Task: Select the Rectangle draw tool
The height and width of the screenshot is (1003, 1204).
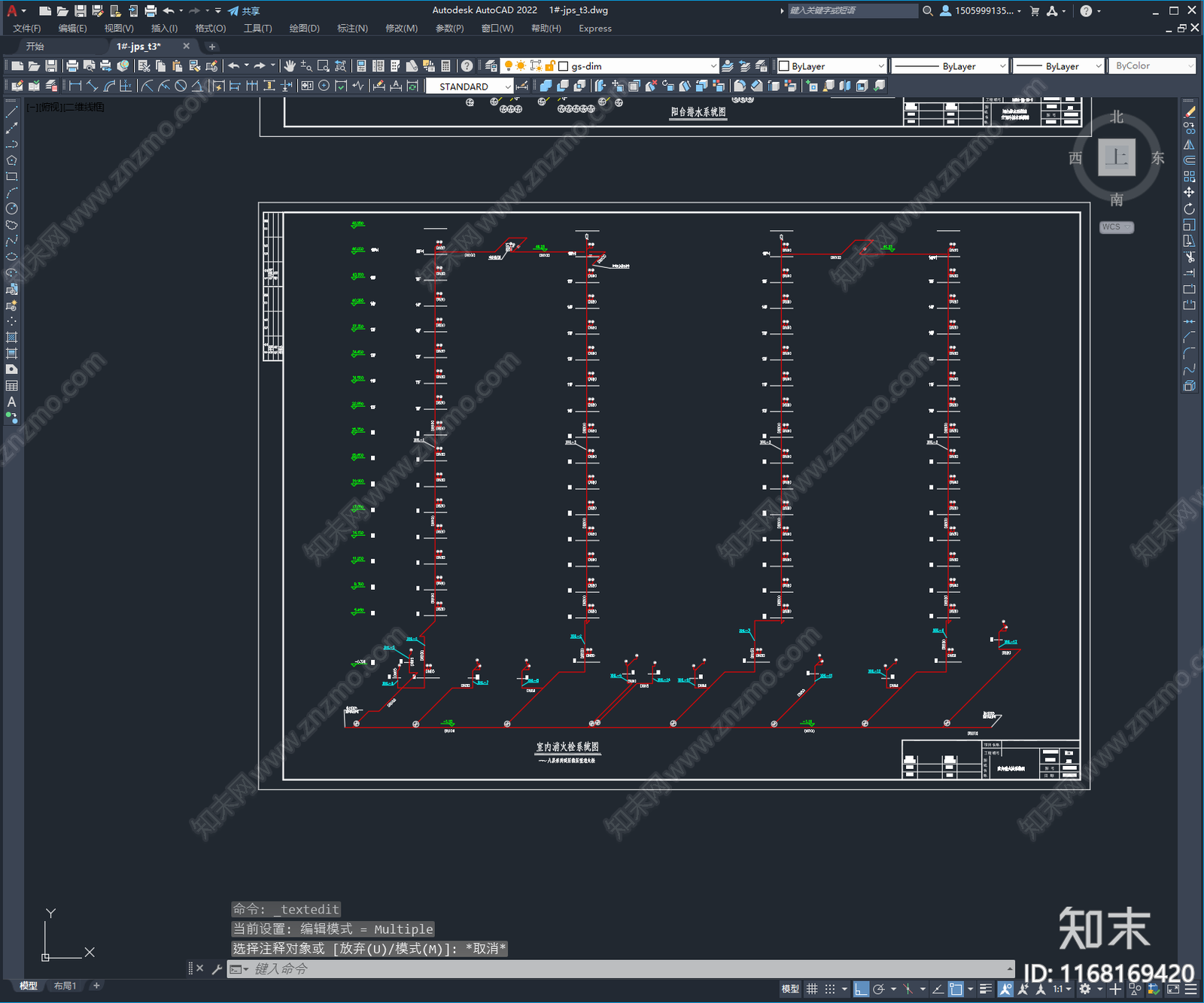Action: pos(11,177)
